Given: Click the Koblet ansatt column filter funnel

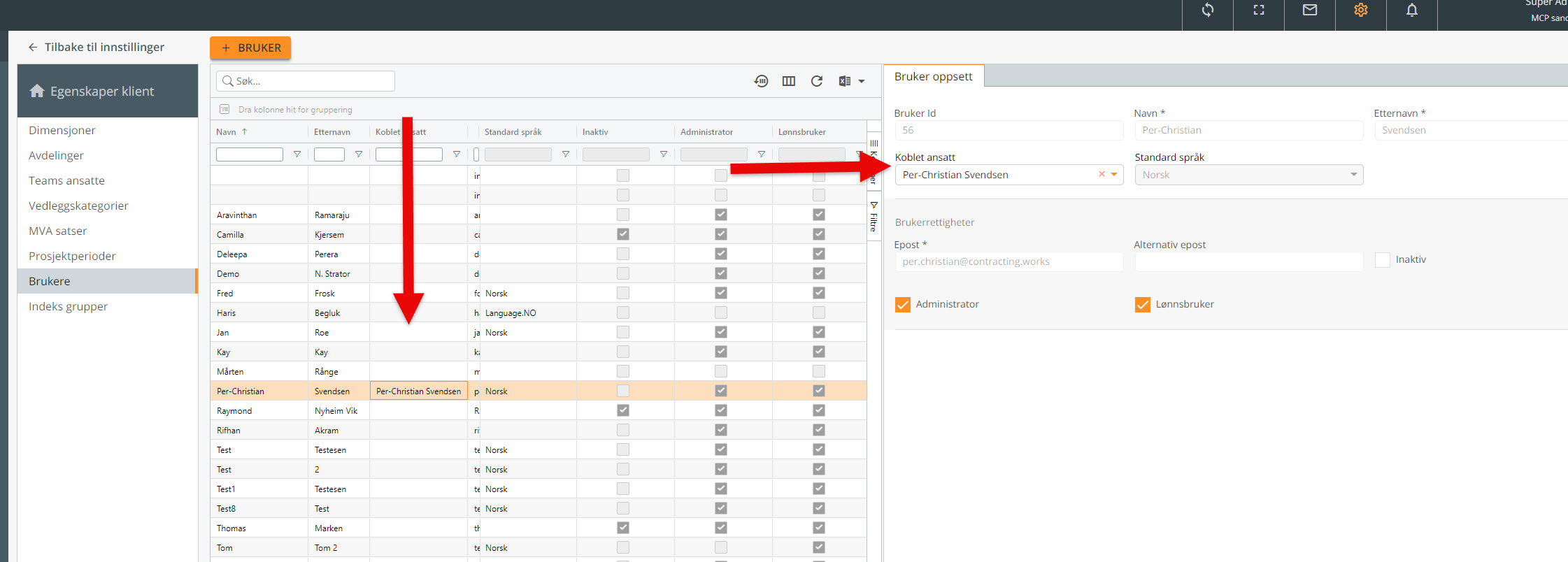Looking at the screenshot, I should [456, 154].
